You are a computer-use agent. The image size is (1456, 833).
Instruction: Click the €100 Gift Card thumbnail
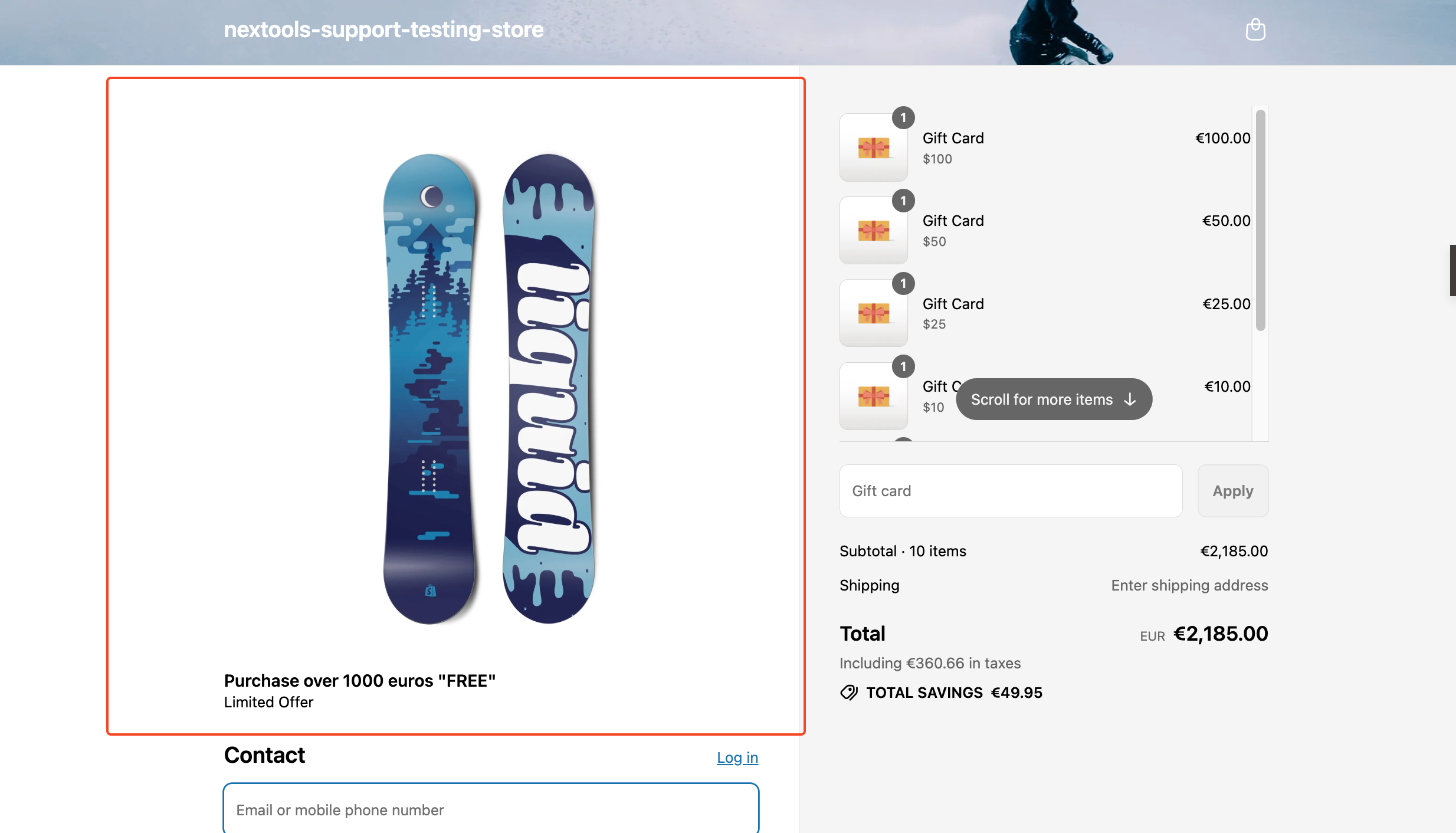pos(873,147)
